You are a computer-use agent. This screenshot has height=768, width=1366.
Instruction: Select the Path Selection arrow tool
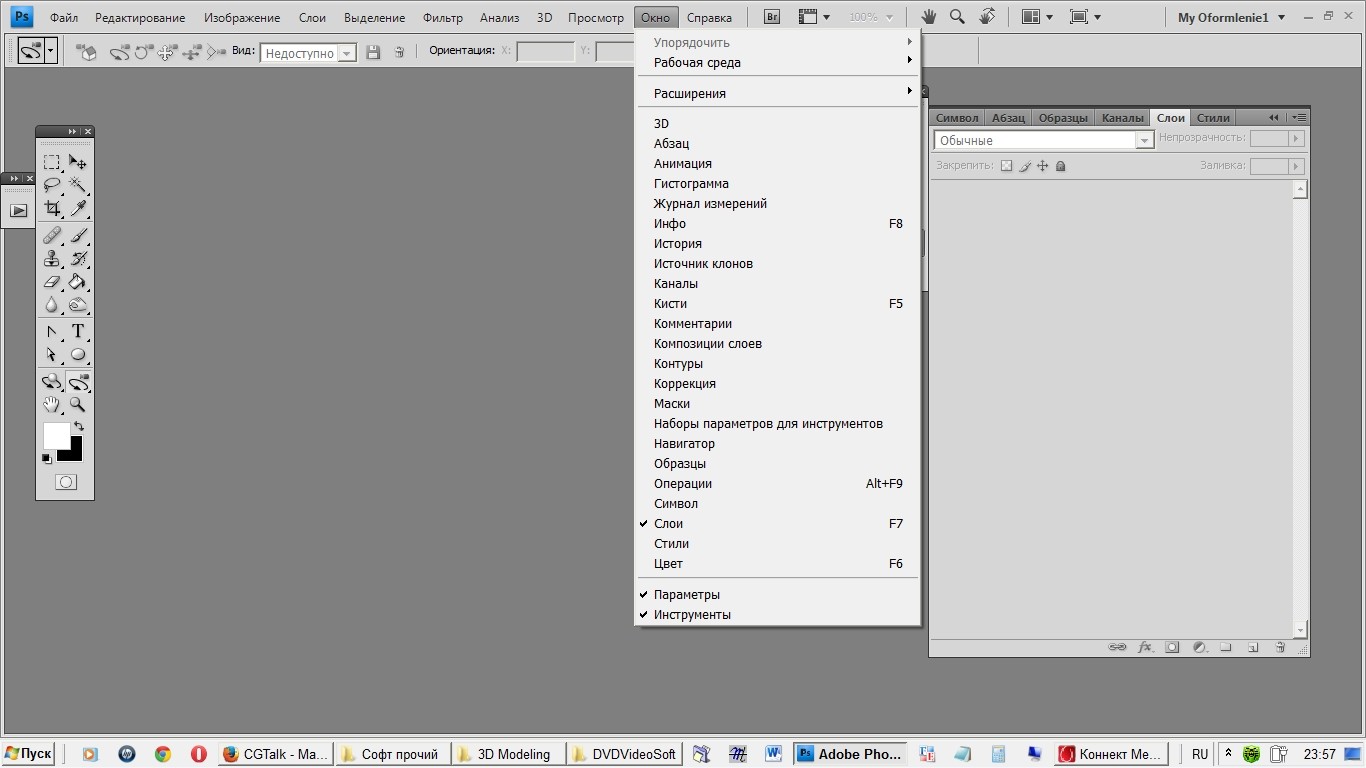point(52,355)
